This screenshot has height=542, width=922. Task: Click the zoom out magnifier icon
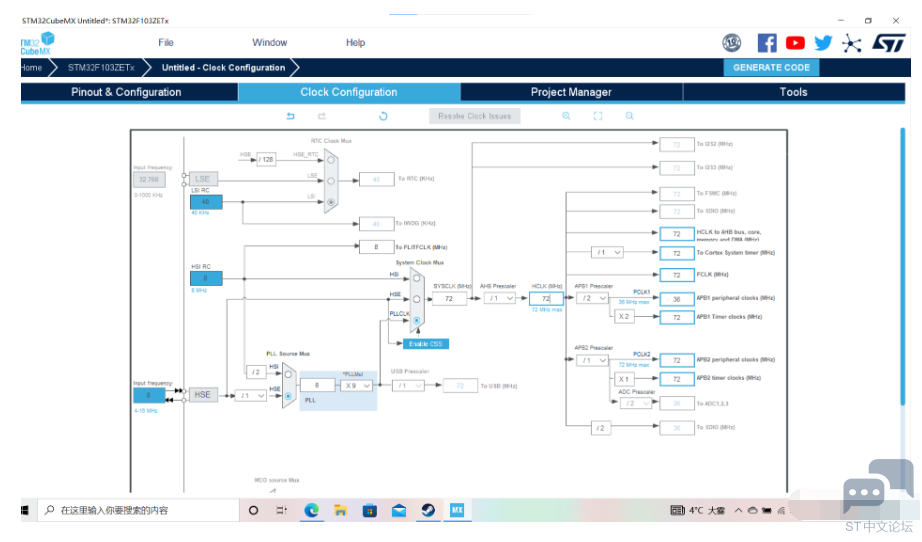[x=630, y=116]
